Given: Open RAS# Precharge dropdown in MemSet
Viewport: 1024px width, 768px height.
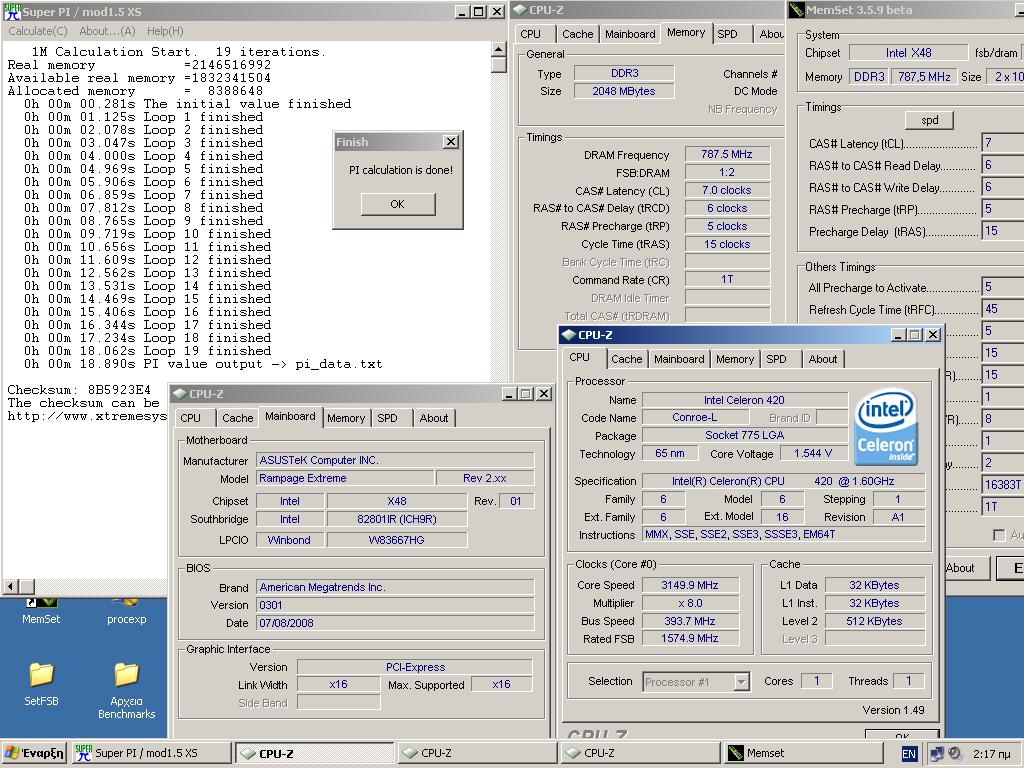Looking at the screenshot, I should 1002,209.
